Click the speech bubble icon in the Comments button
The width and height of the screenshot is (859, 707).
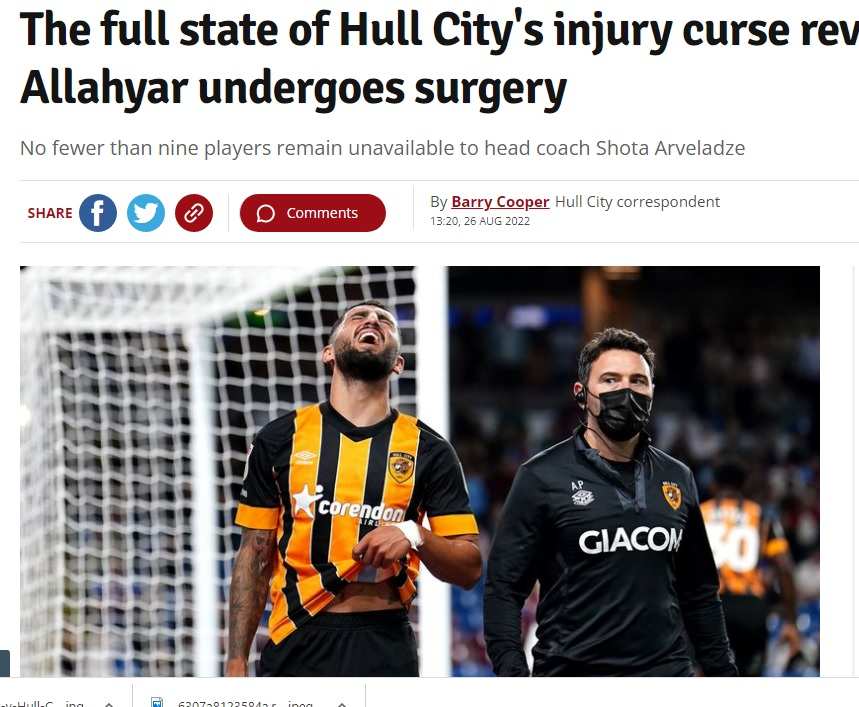click(266, 214)
